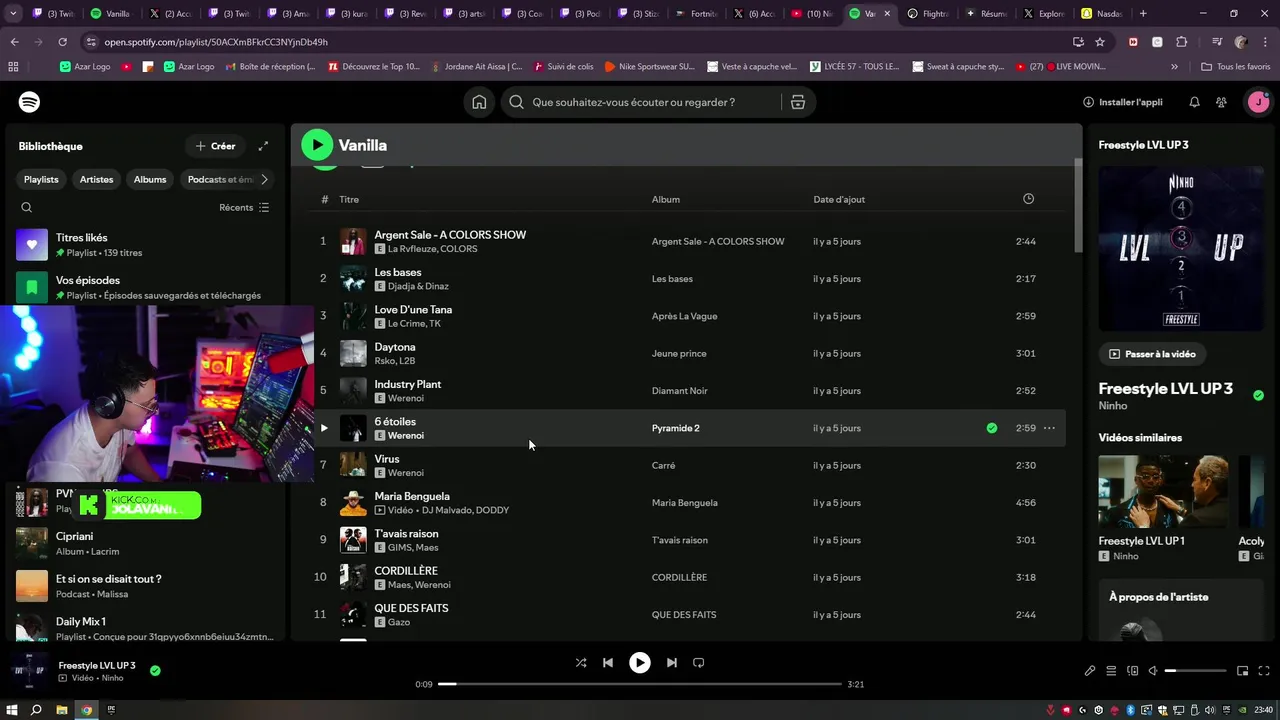This screenshot has height=720, width=1280.
Task: Open Windows system volume tray icon
Action: (1209, 710)
